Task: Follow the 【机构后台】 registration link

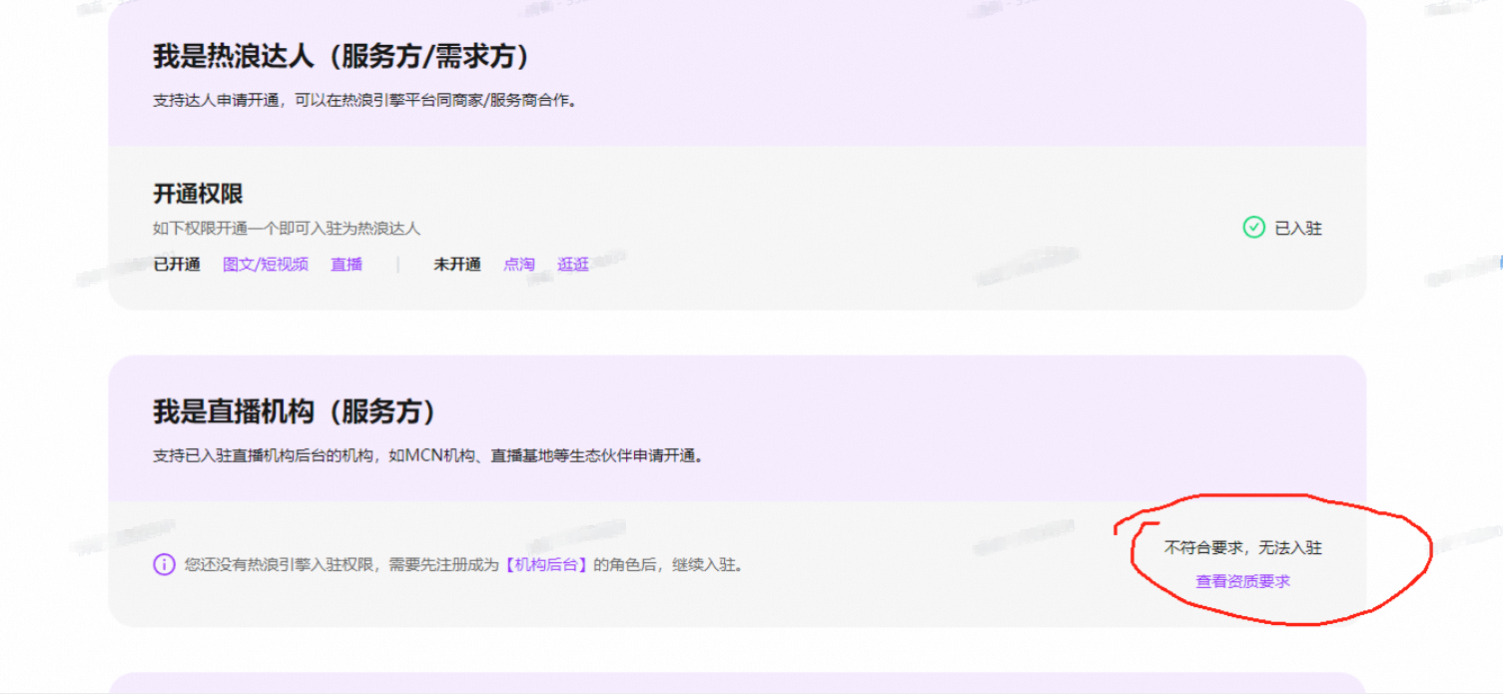Action: point(546,565)
